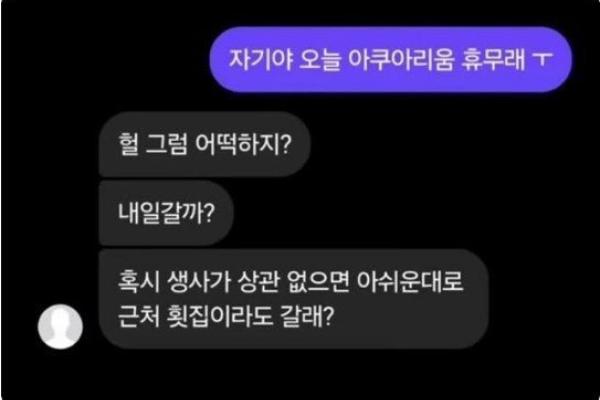Click the word '혹시' in last message

[139, 281]
